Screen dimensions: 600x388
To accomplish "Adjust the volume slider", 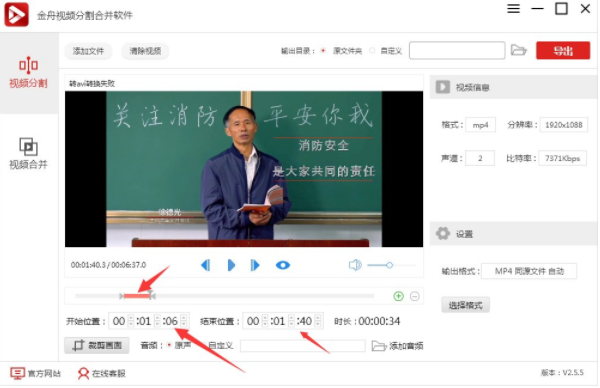I will pos(391,265).
